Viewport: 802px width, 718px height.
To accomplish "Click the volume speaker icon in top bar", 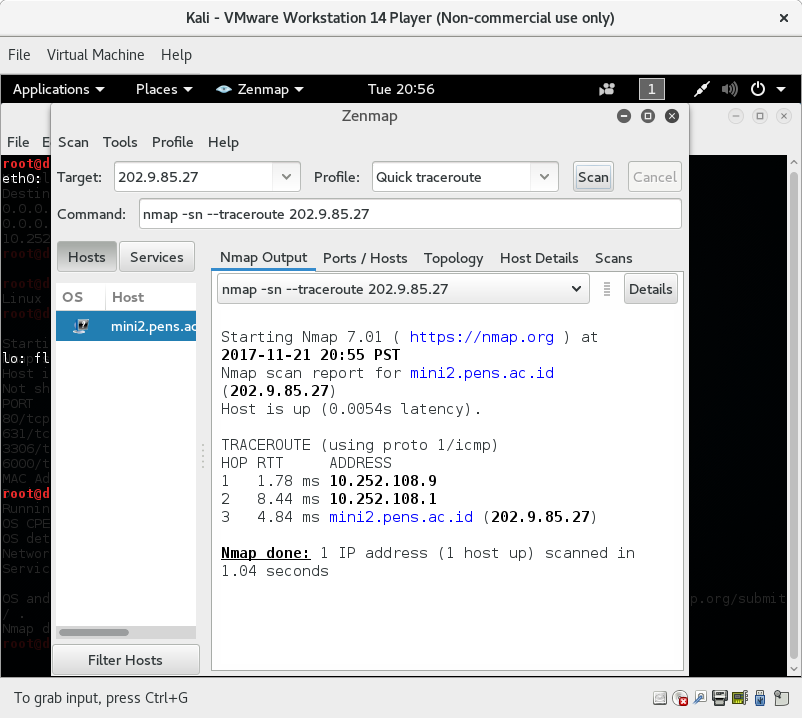I will pos(729,89).
